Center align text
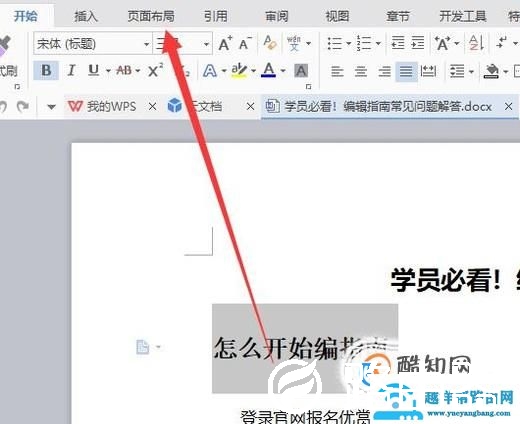Image resolution: width=520 pixels, height=424 pixels. coord(361,71)
